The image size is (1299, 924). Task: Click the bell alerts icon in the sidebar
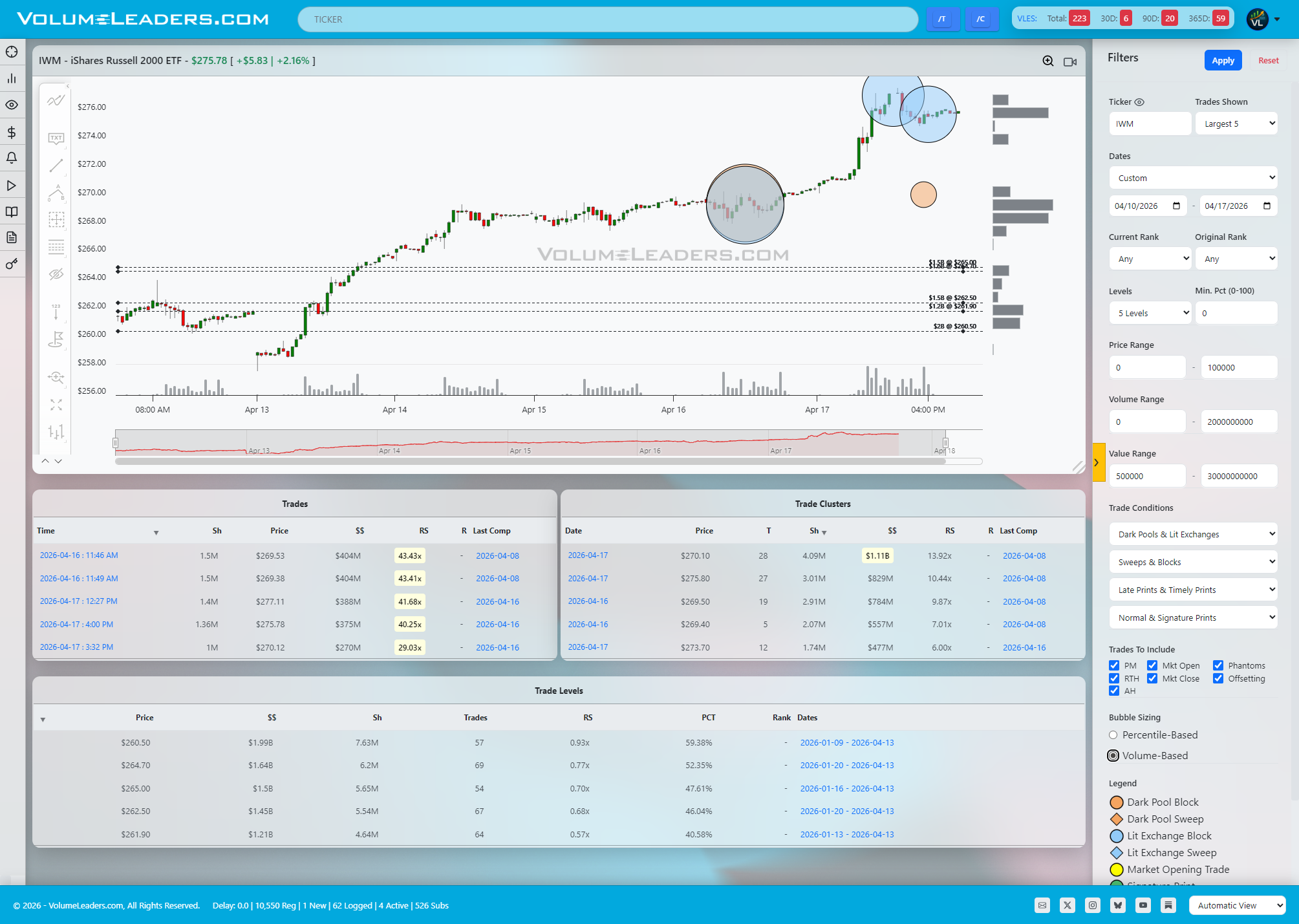[12, 158]
